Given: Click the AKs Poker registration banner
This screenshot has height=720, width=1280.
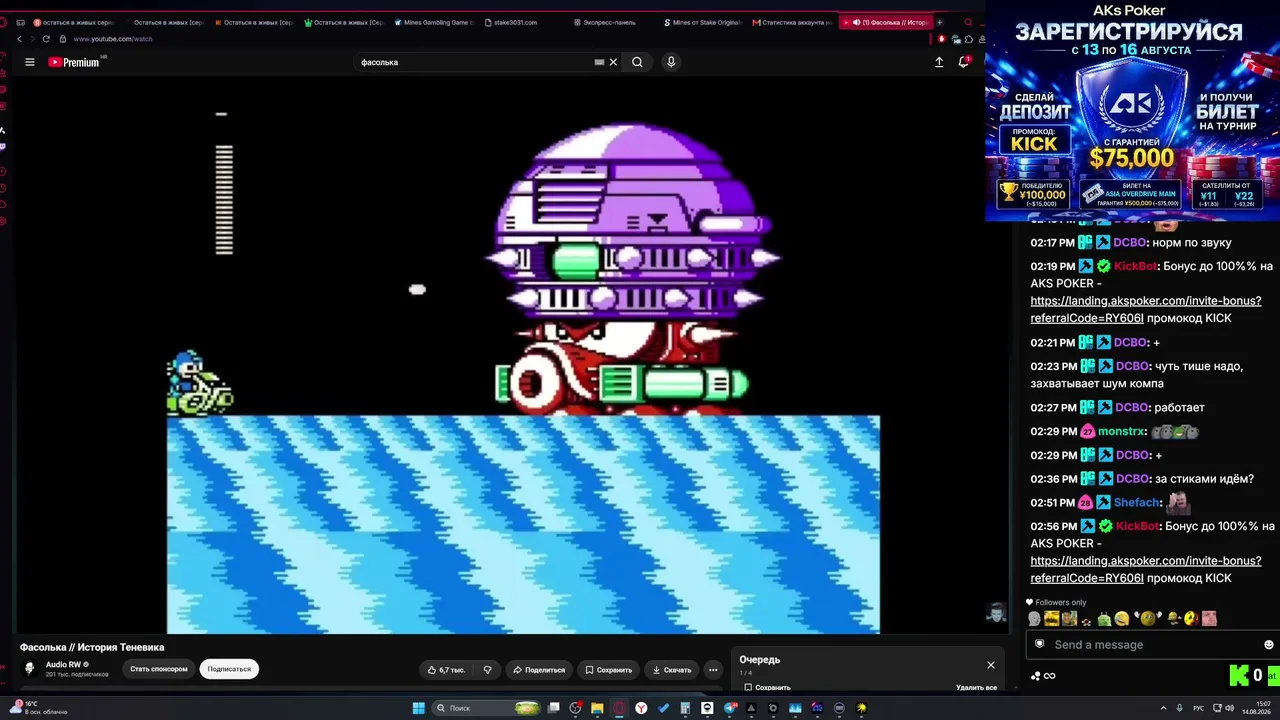Looking at the screenshot, I should tap(1132, 110).
